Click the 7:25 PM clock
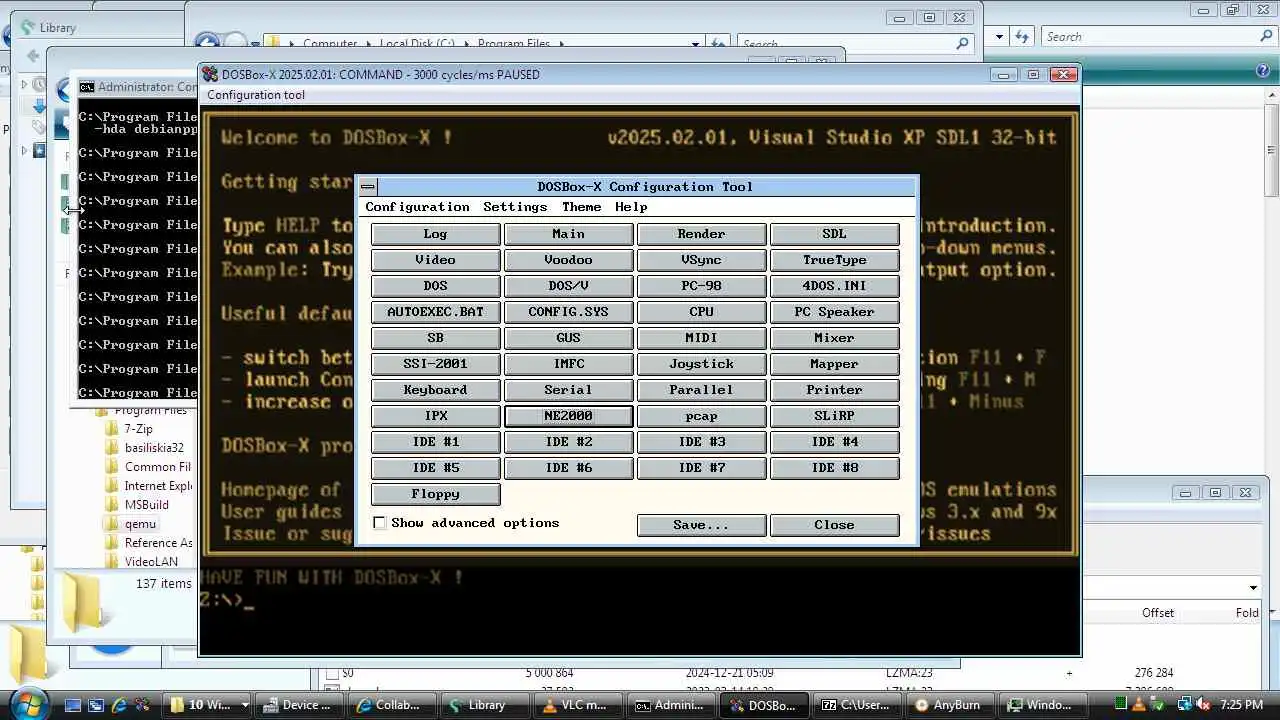1280x720 pixels. click(x=1239, y=705)
